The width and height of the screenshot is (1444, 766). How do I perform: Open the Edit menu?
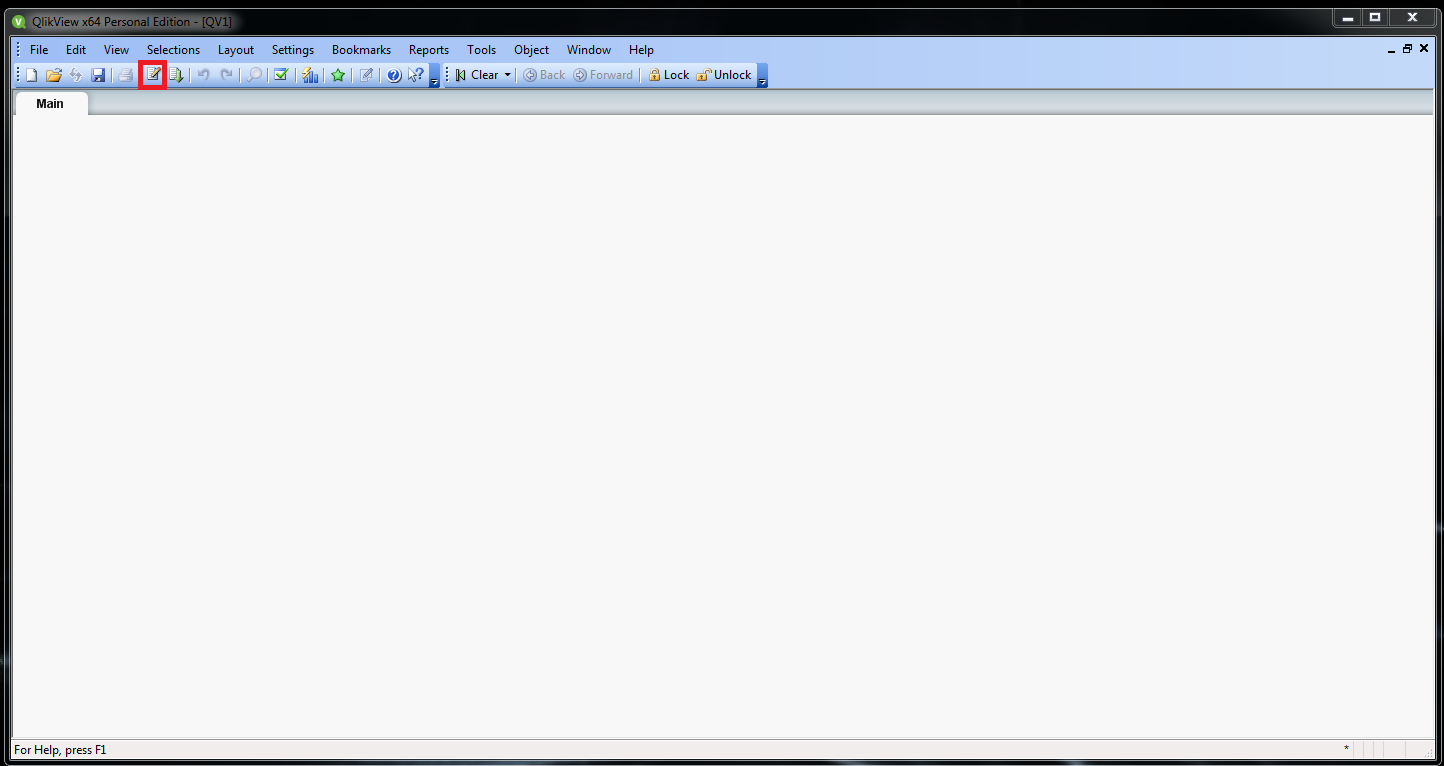[x=76, y=50]
